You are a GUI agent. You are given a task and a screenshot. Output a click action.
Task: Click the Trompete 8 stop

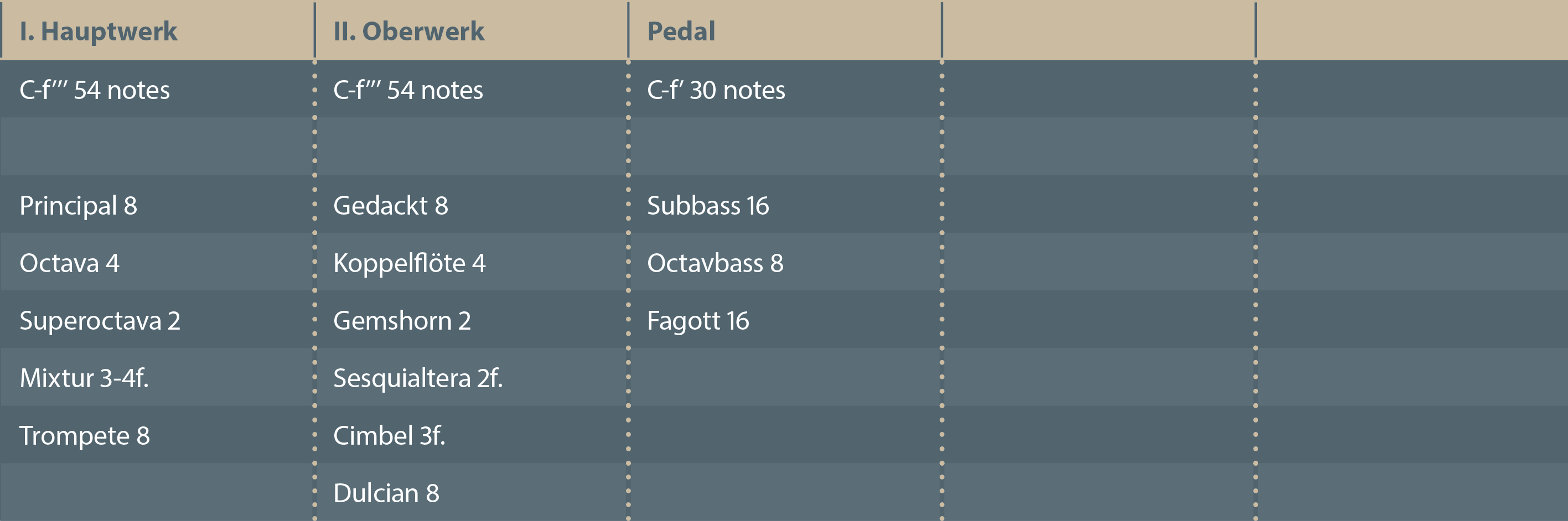tap(84, 435)
